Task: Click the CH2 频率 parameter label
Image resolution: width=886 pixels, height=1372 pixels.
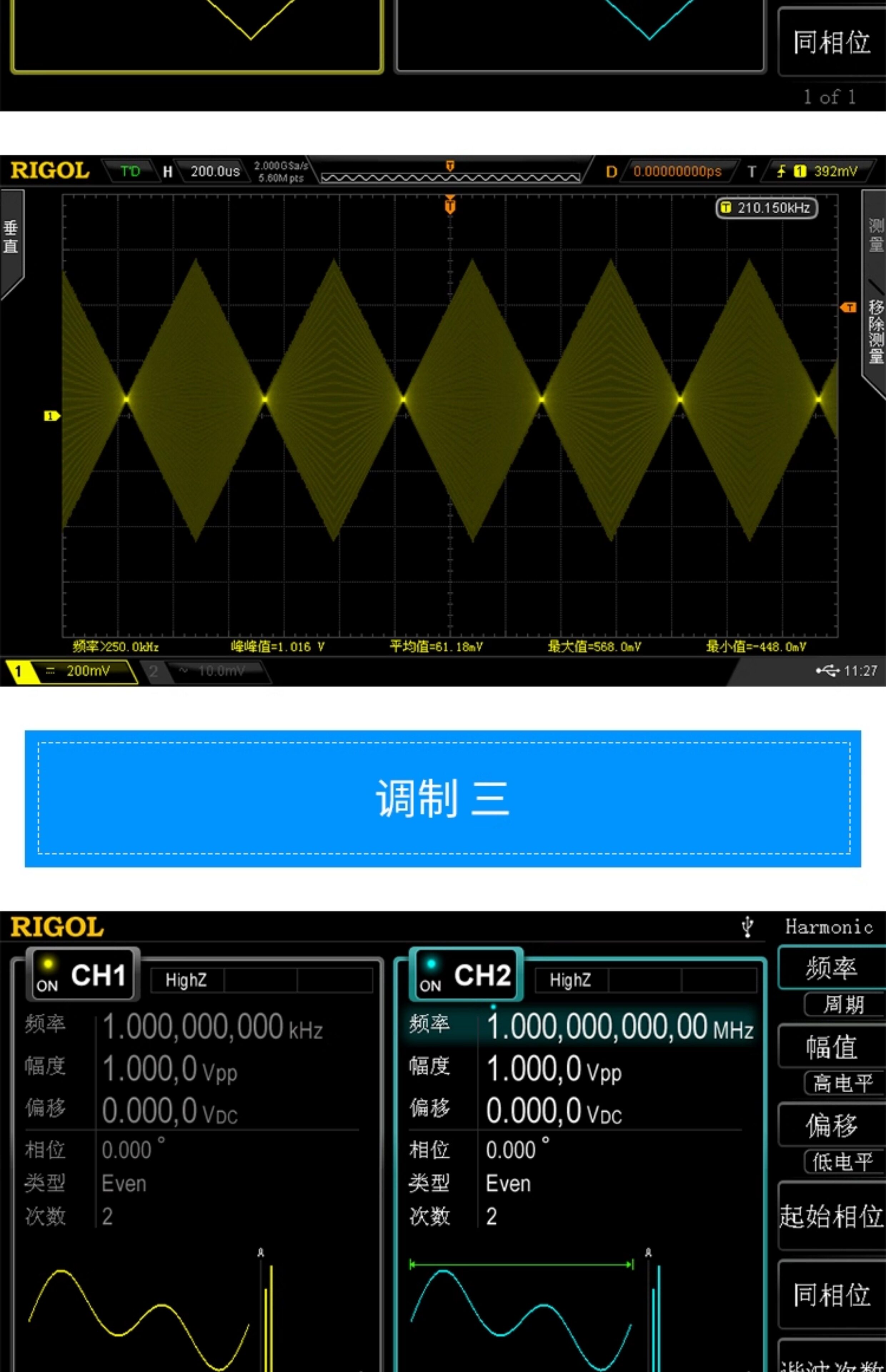Action: pos(429,1024)
